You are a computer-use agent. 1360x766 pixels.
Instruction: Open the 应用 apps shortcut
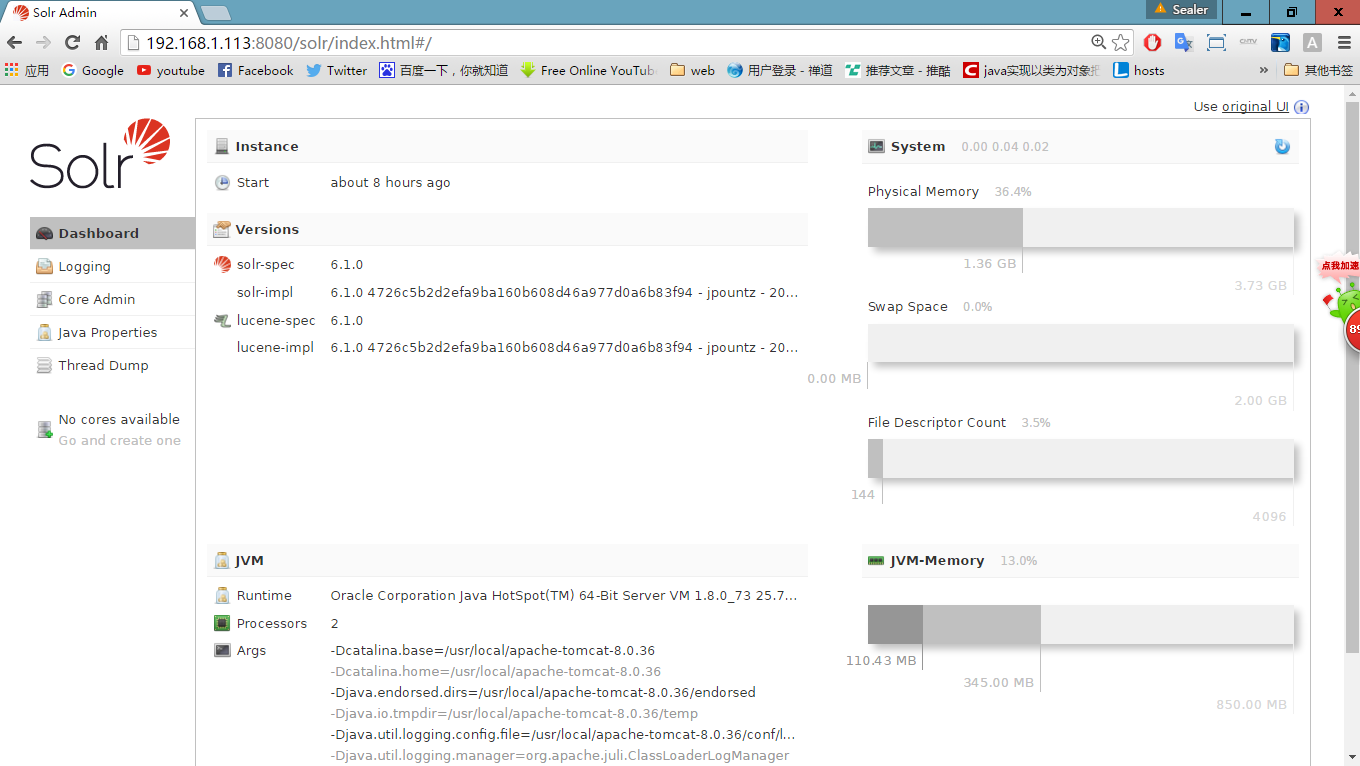click(x=27, y=71)
